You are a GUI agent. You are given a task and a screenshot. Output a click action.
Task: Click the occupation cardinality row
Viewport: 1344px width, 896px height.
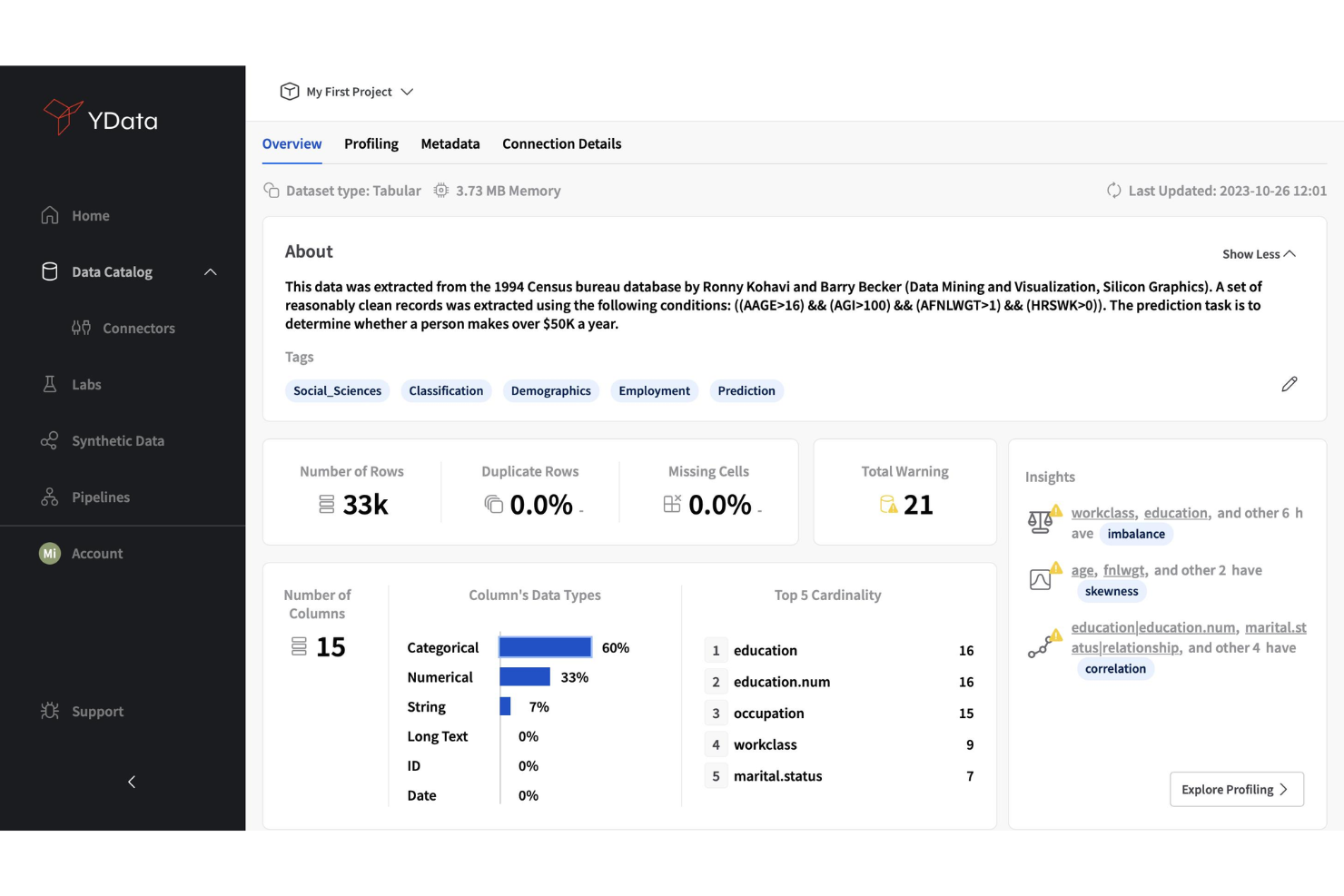click(840, 714)
